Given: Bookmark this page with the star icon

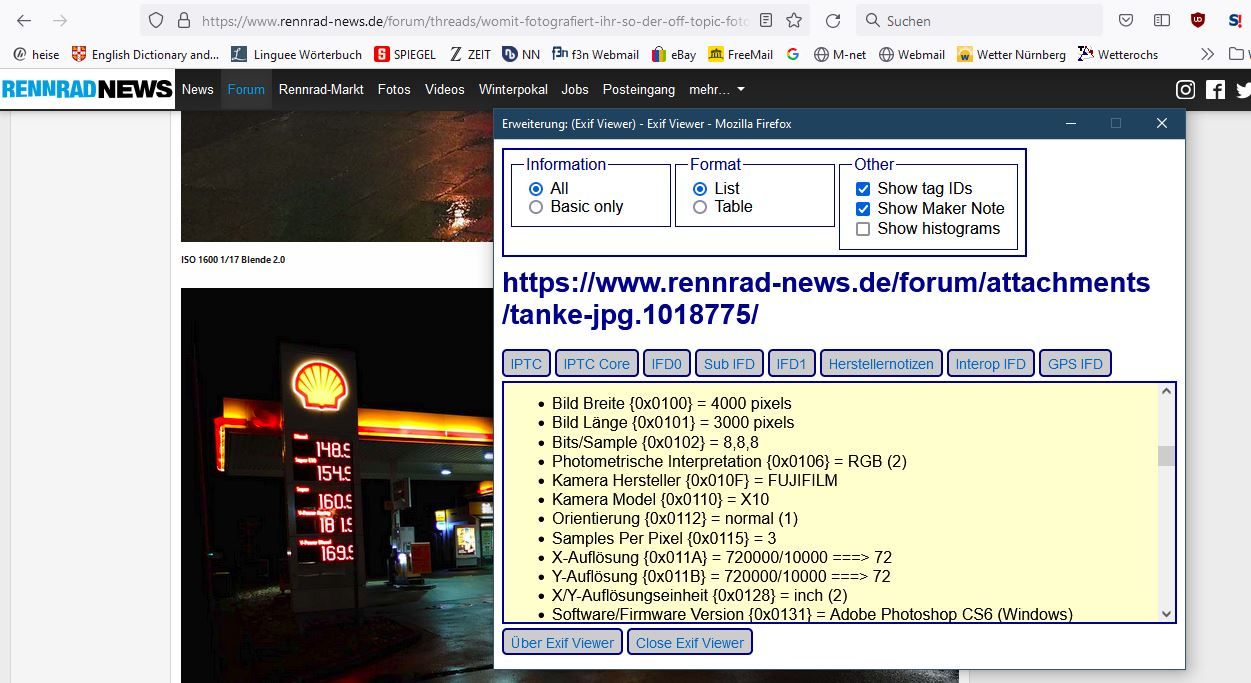Looking at the screenshot, I should 794,20.
